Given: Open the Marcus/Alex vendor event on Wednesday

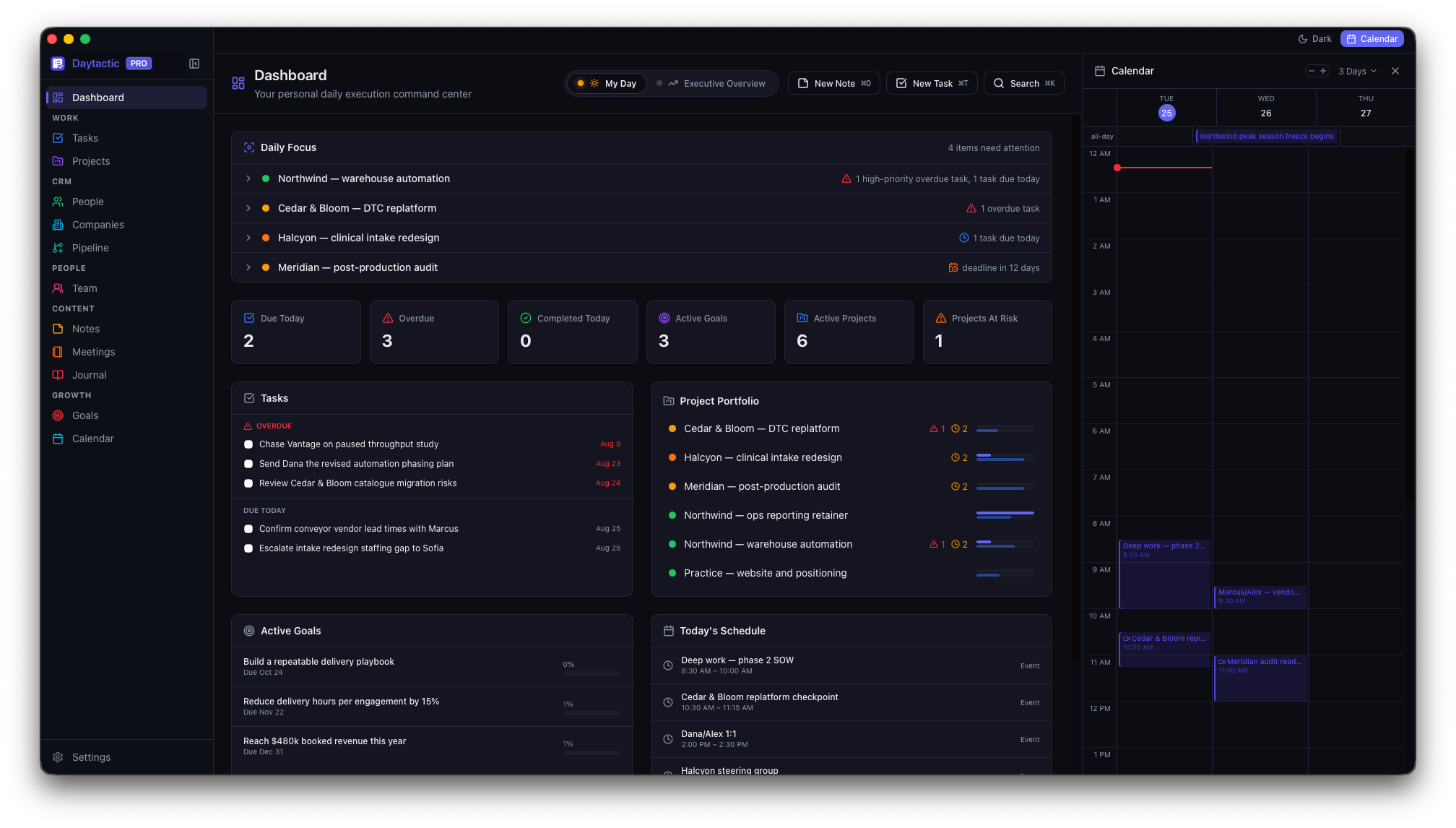Looking at the screenshot, I should pos(1260,597).
